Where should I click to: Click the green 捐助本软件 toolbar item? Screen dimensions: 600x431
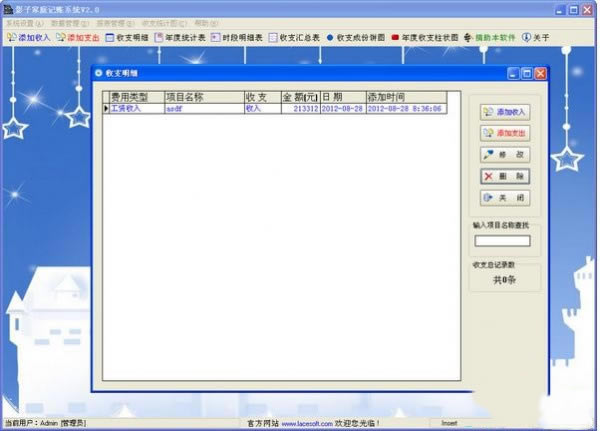(x=489, y=38)
